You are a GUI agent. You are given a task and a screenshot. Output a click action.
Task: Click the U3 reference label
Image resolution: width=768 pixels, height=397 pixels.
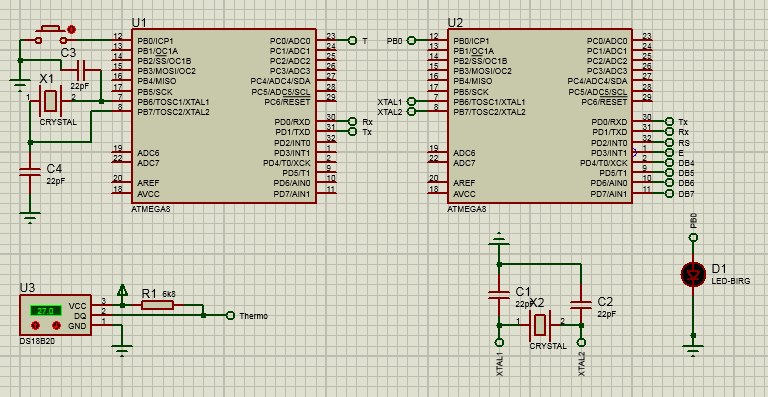click(27, 288)
